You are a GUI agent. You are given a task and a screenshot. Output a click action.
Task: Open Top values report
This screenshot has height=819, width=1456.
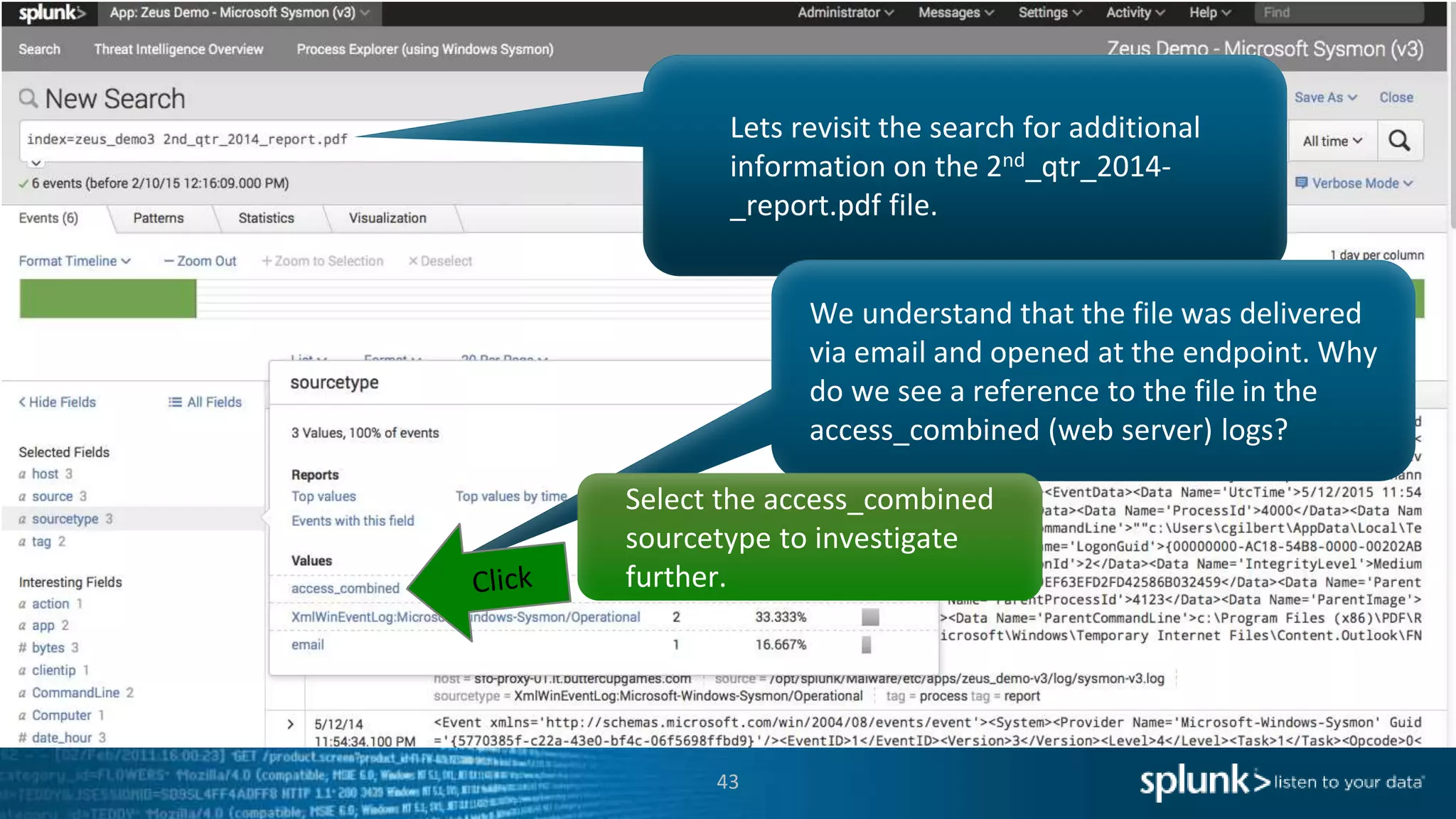[323, 496]
